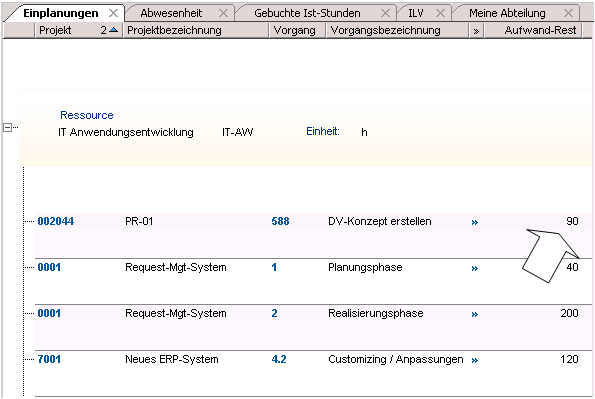Open the Meine Abteilung tab

tap(507, 13)
